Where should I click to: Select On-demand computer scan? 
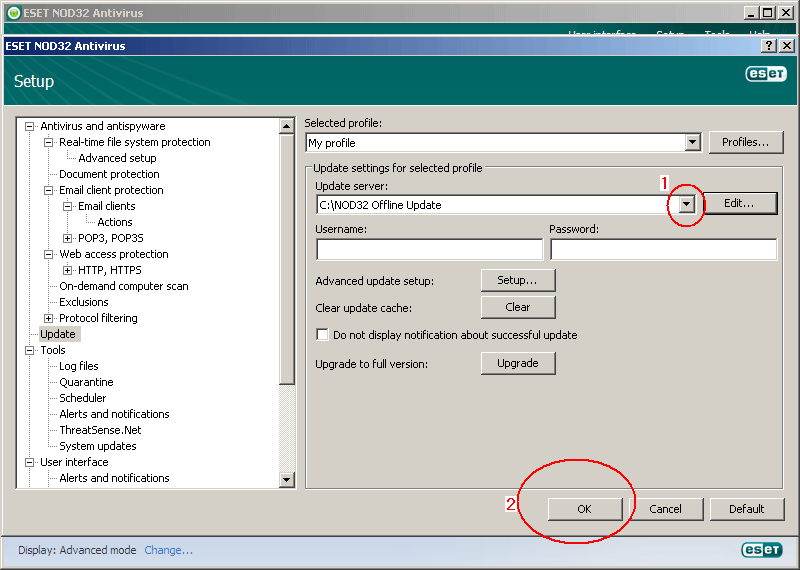click(x=123, y=286)
